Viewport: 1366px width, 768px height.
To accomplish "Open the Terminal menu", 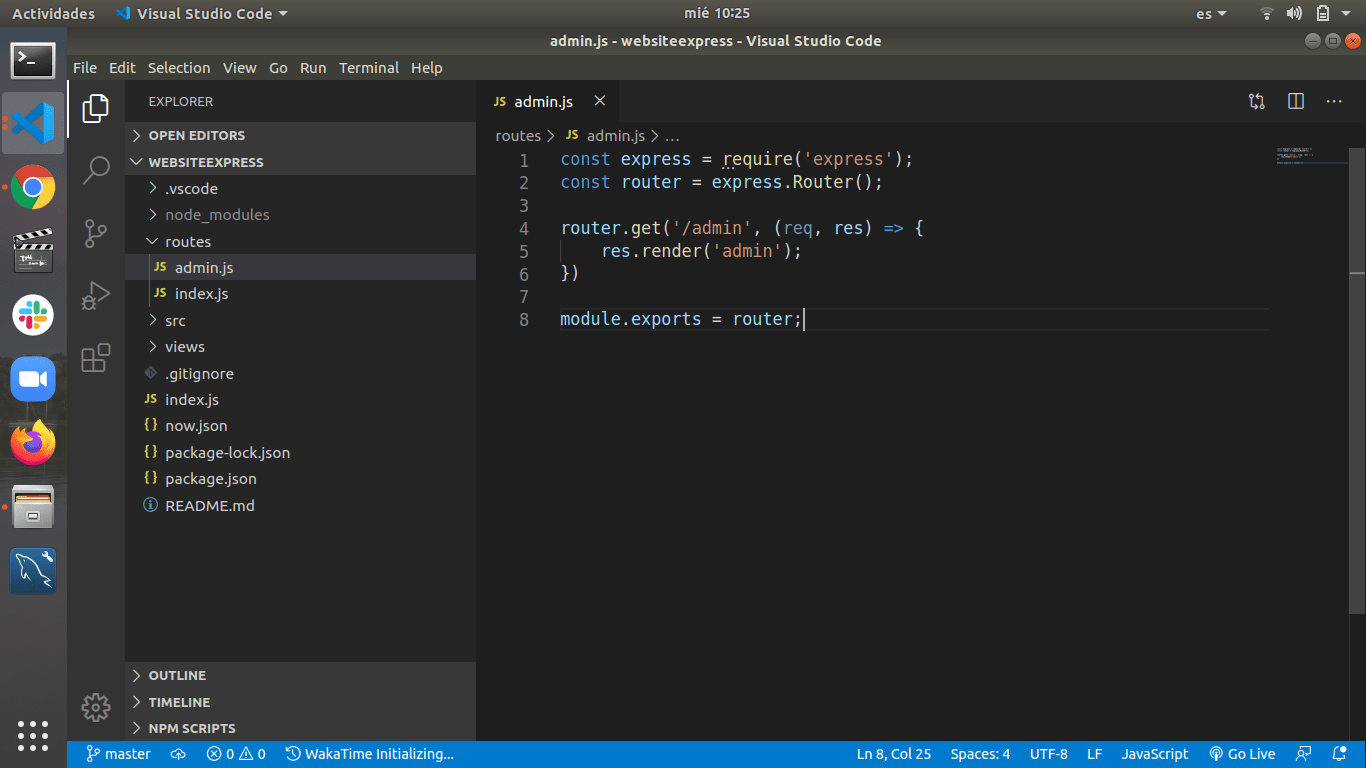I will pyautogui.click(x=369, y=68).
